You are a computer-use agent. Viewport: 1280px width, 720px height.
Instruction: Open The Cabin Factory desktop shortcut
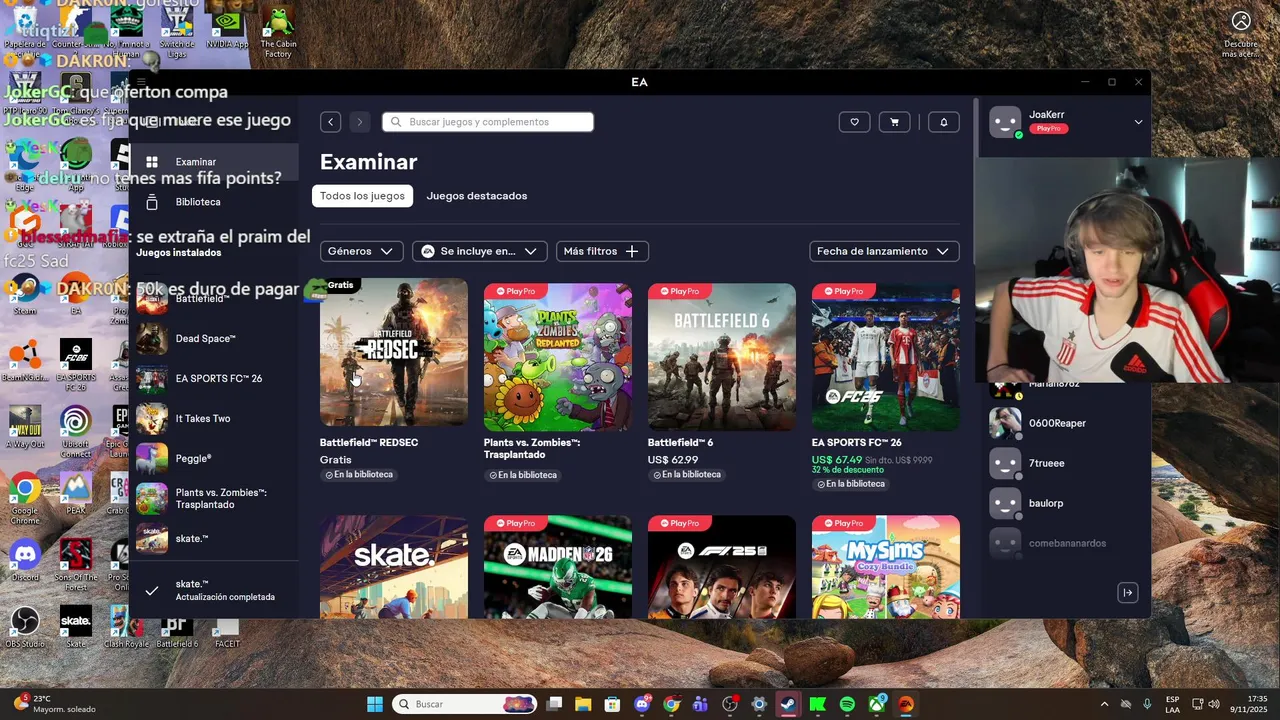(278, 33)
